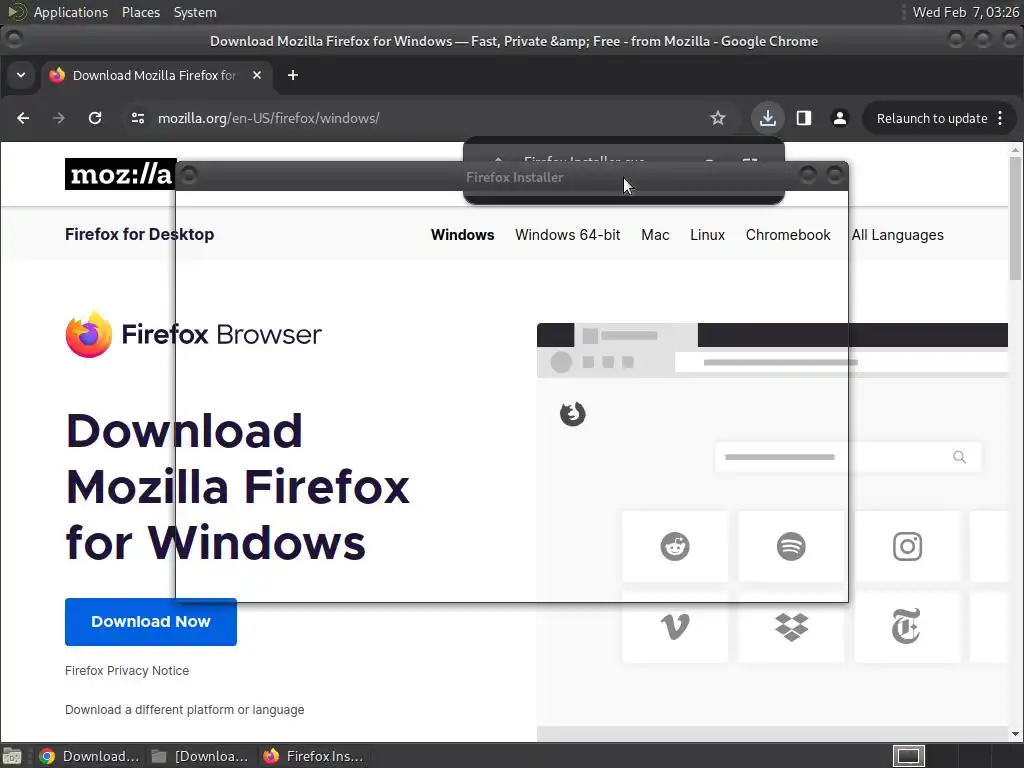Image resolution: width=1024 pixels, height=768 pixels.
Task: Click Relaunch to update button
Action: [932, 118]
